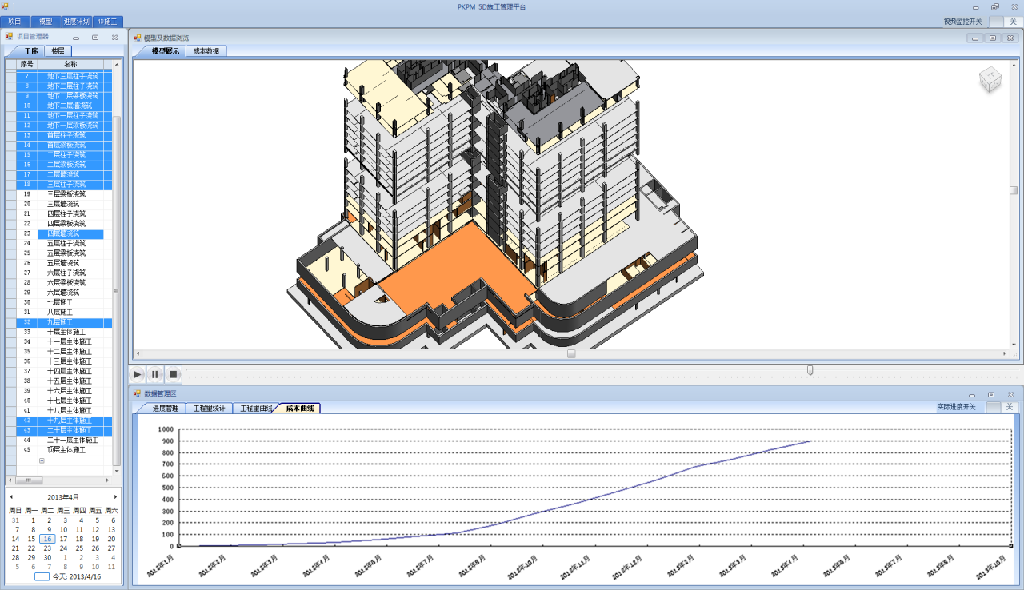Click the 序号 column header
The width and height of the screenshot is (1024, 590).
[x=27, y=64]
